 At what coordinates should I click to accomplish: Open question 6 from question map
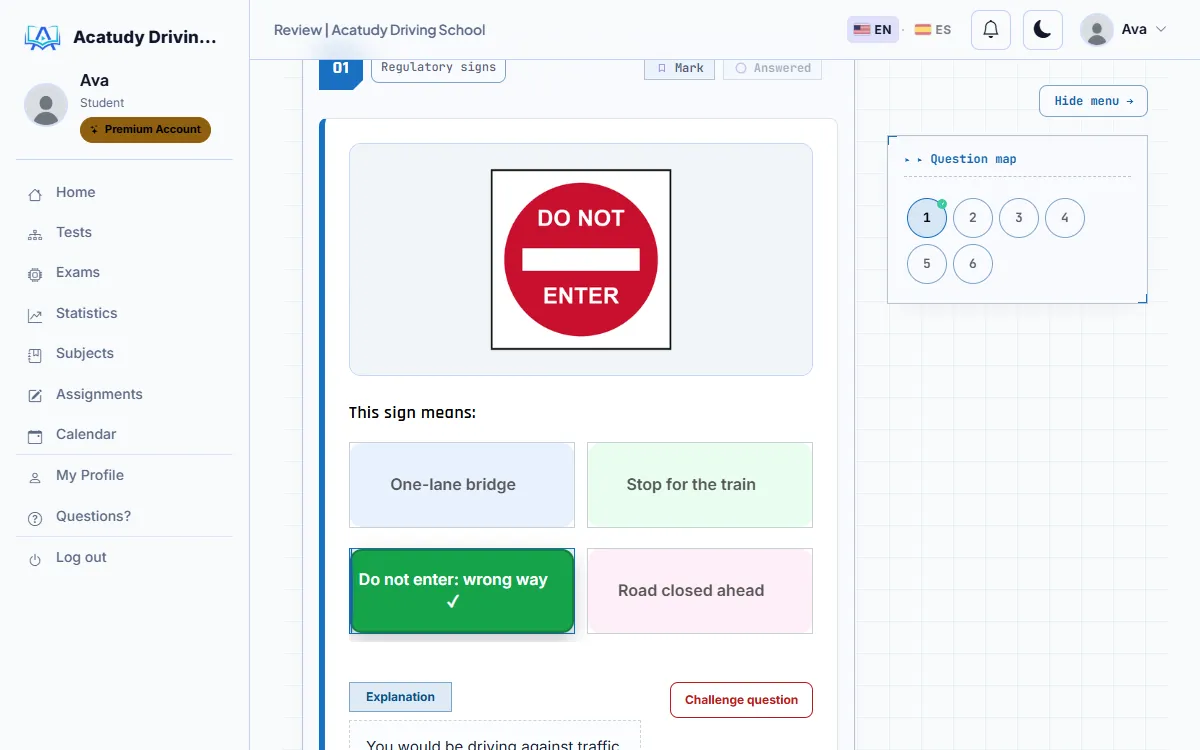973,264
